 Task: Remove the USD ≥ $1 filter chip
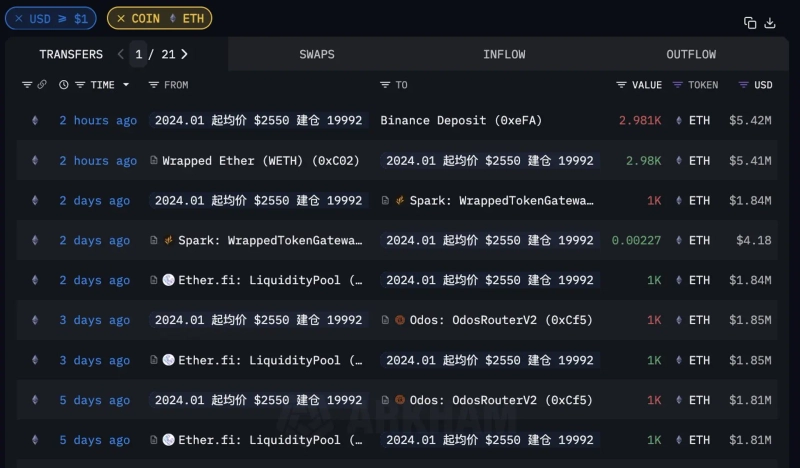click(x=19, y=19)
